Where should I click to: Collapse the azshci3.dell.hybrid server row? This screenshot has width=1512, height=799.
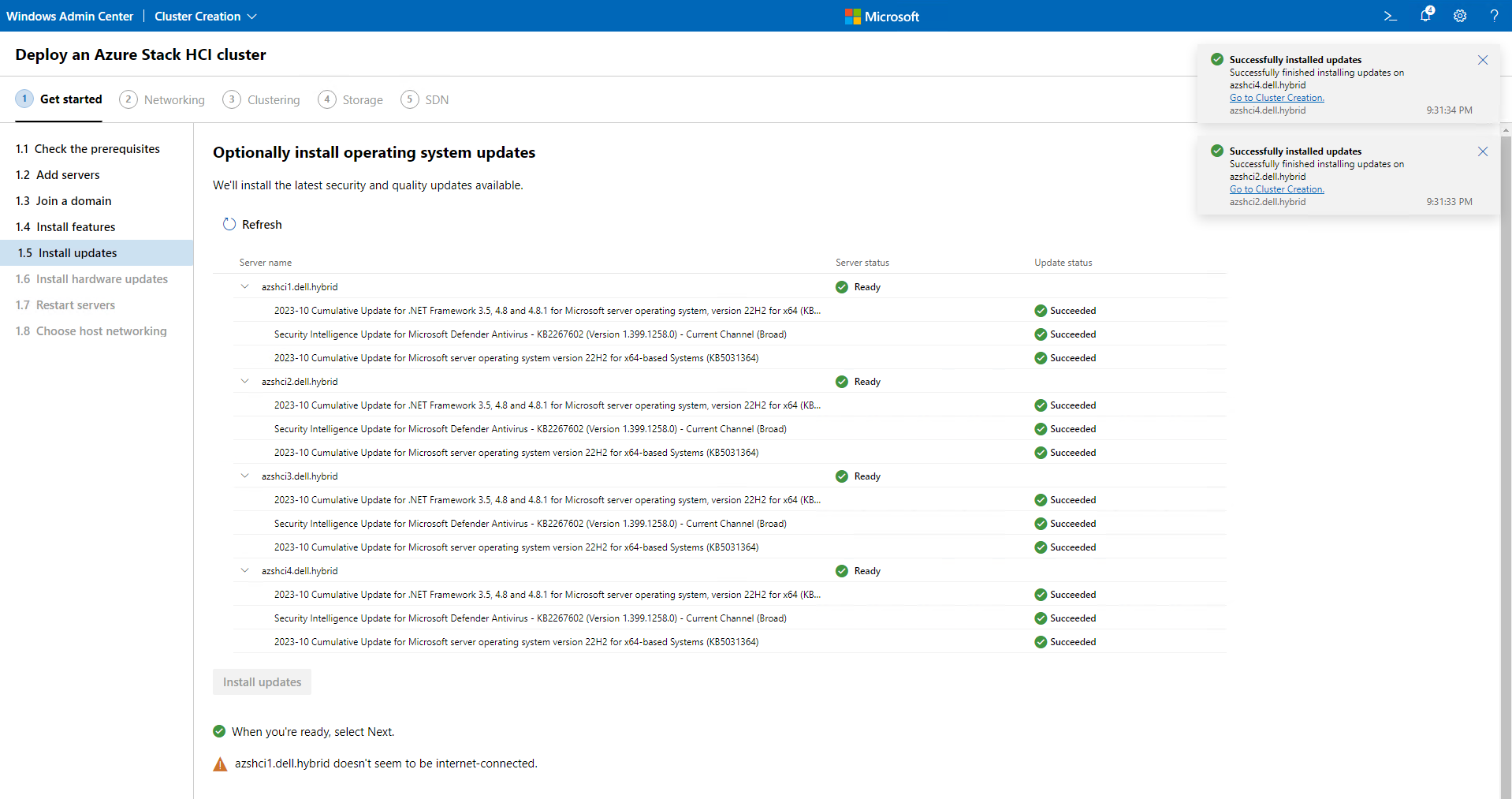[244, 476]
